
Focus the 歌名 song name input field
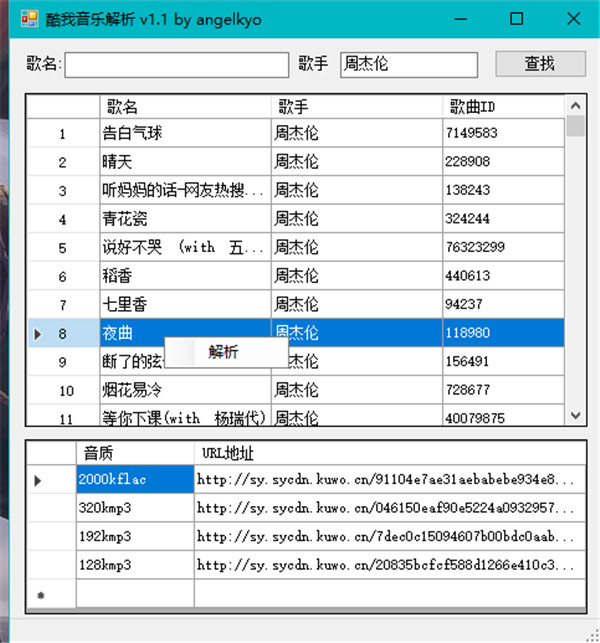coord(176,64)
